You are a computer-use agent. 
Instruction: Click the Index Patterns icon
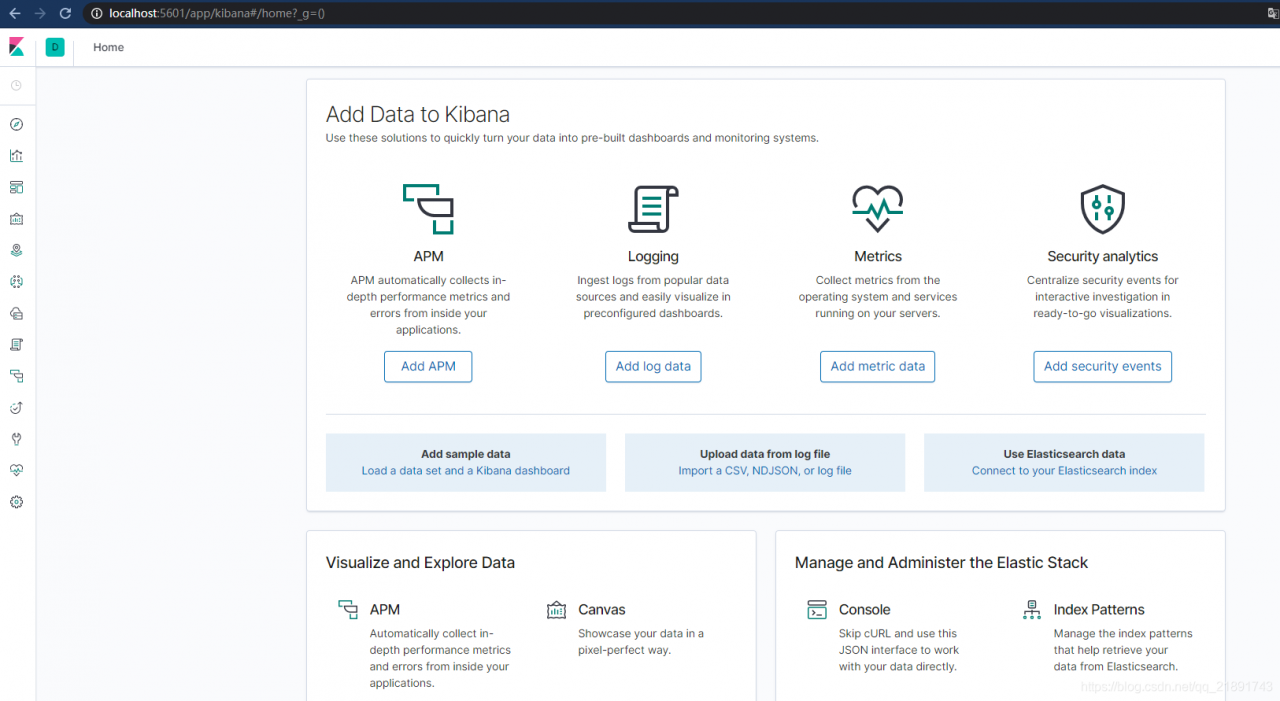click(x=1032, y=610)
